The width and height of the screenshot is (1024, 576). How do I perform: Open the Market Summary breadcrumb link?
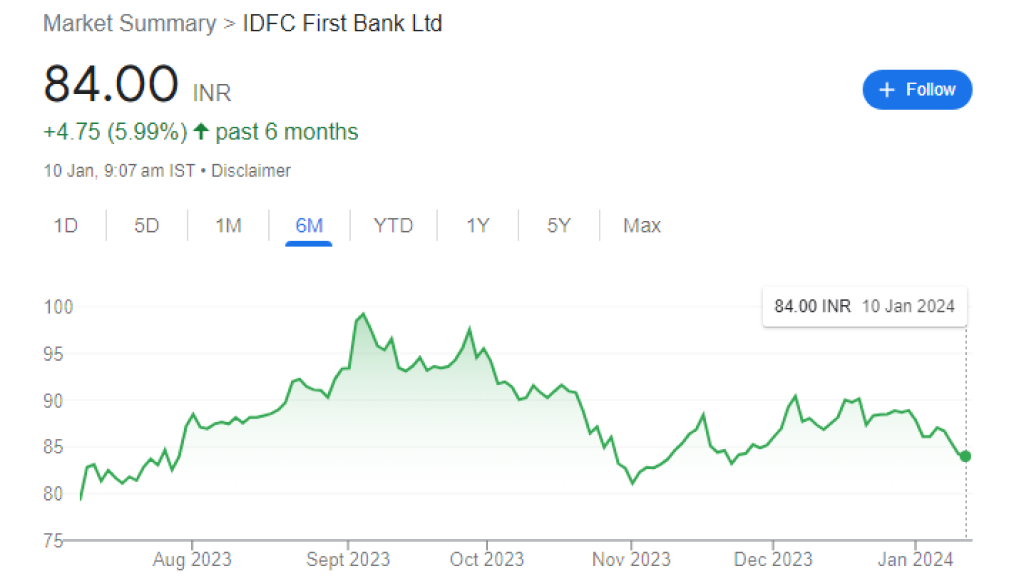pyautogui.click(x=129, y=23)
